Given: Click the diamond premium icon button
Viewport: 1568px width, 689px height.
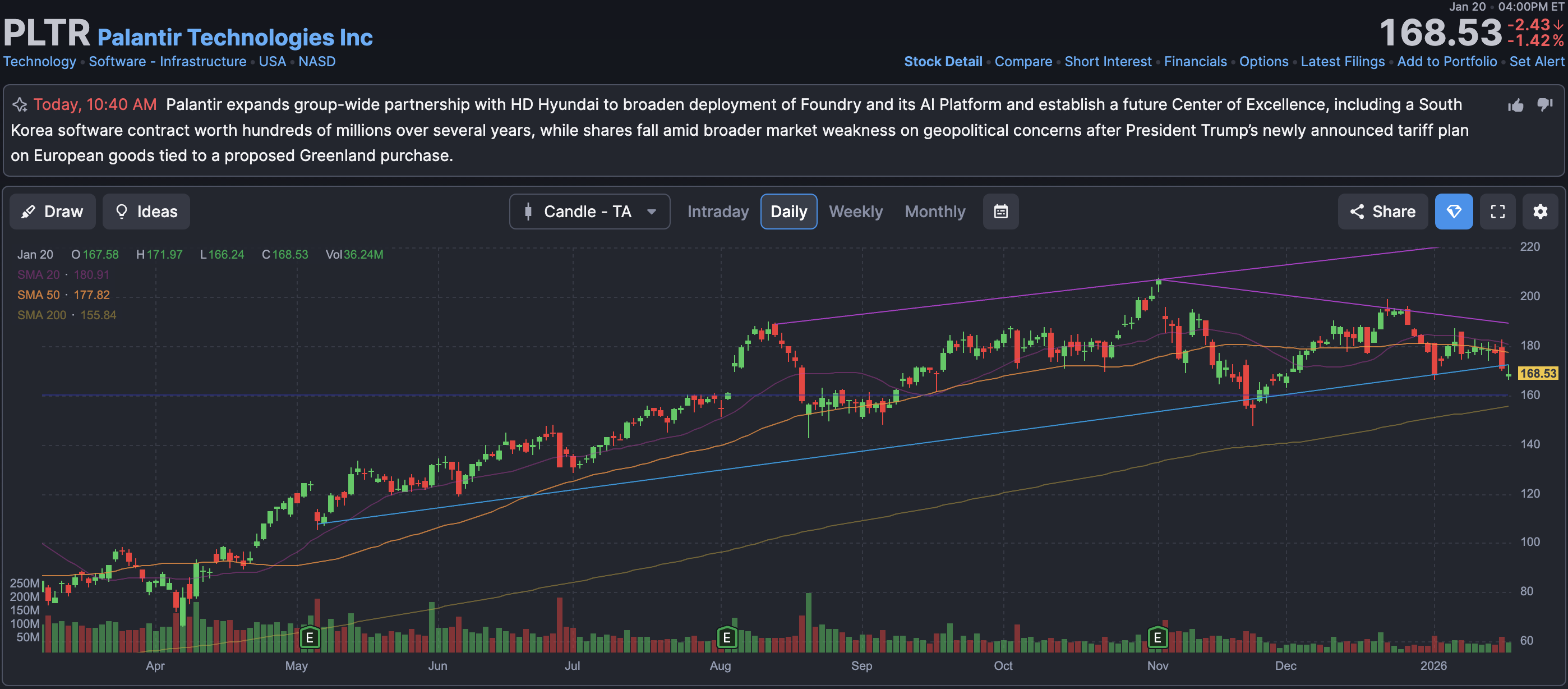Looking at the screenshot, I should [x=1453, y=212].
